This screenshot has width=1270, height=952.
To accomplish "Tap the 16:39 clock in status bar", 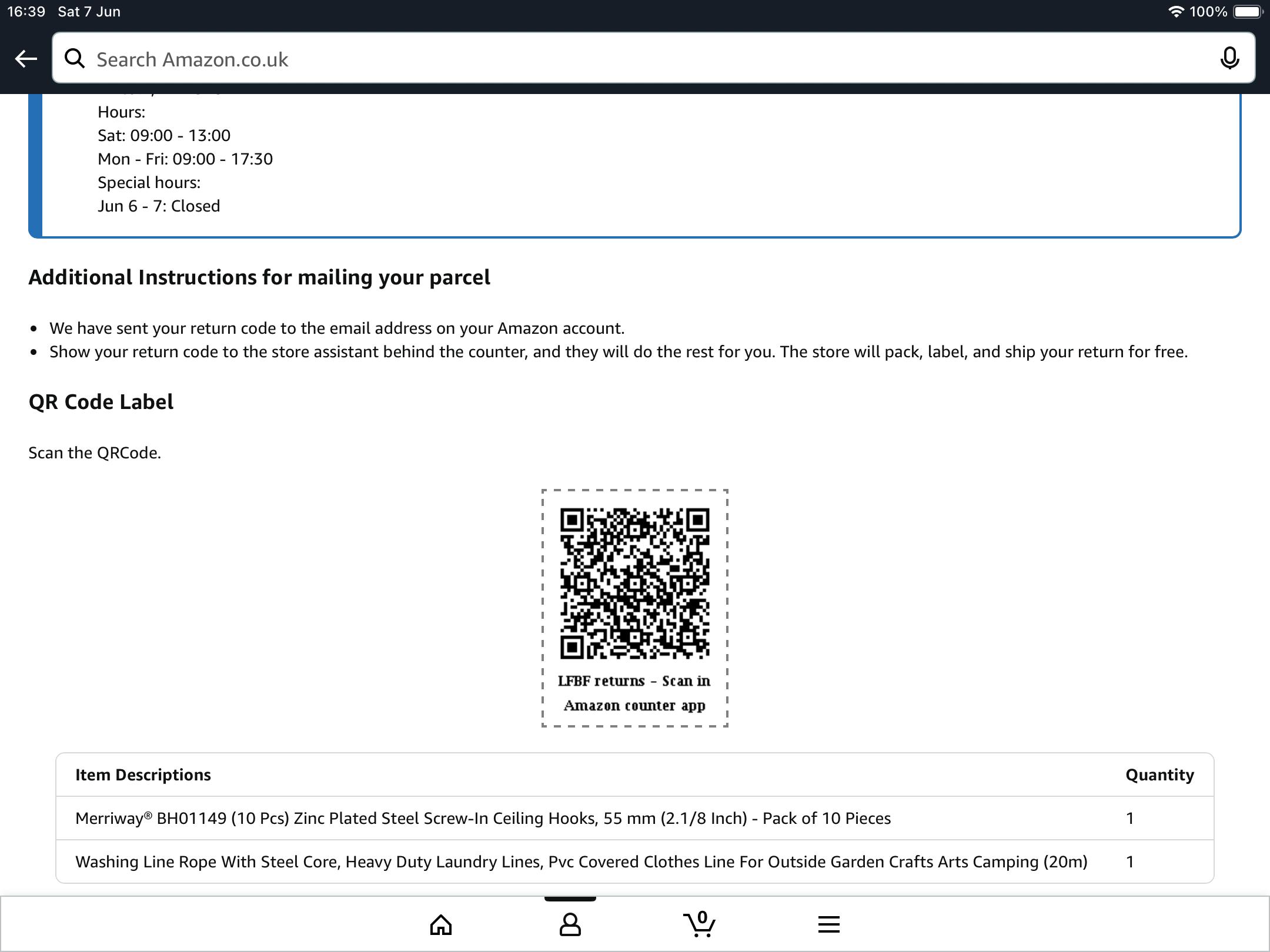I will [26, 12].
